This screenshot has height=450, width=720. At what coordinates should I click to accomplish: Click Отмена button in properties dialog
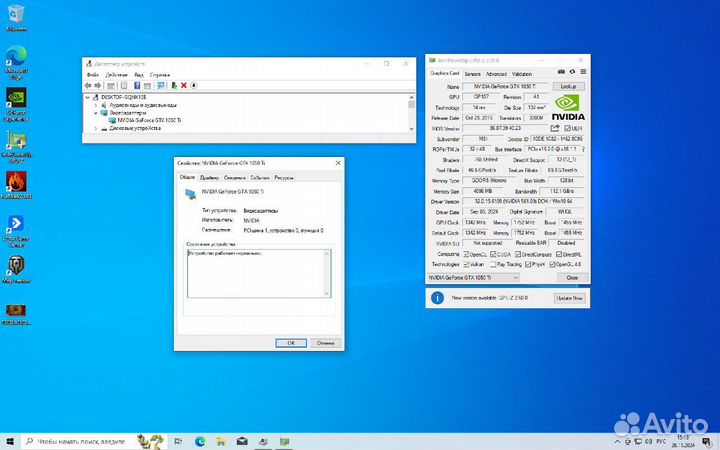pyautogui.click(x=326, y=343)
